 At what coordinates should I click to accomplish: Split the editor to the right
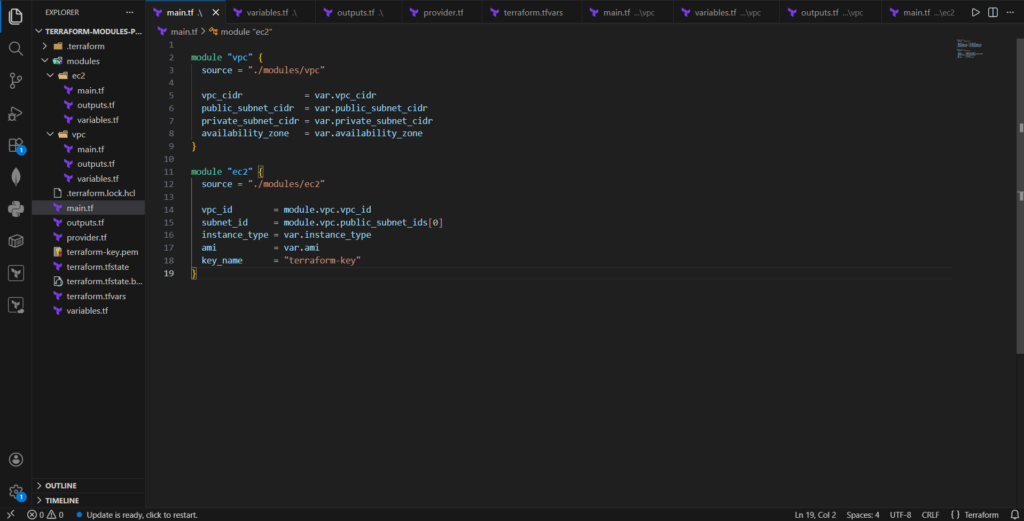(x=993, y=12)
